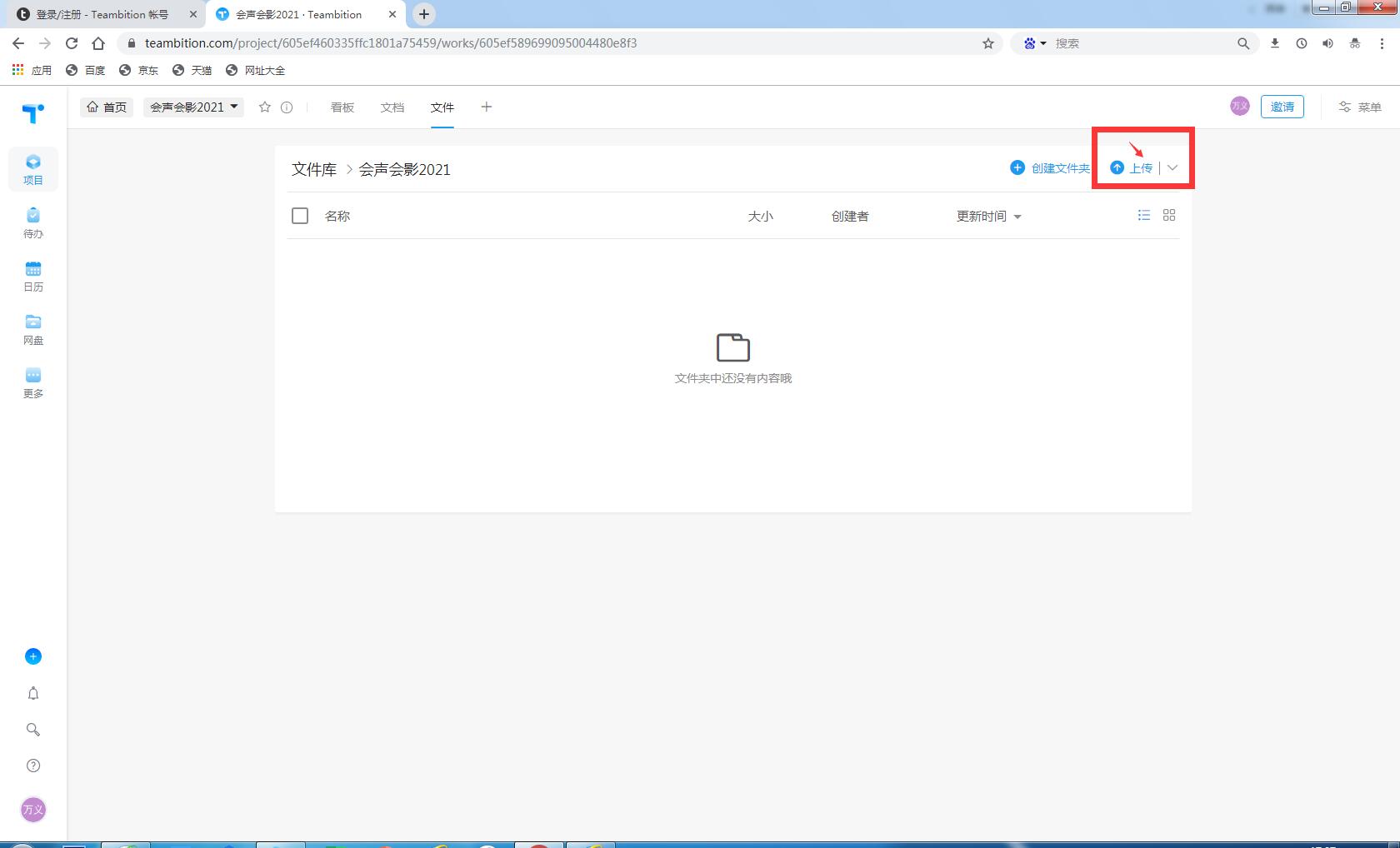
Task: Open the 待办 sidebar section
Action: [x=33, y=223]
